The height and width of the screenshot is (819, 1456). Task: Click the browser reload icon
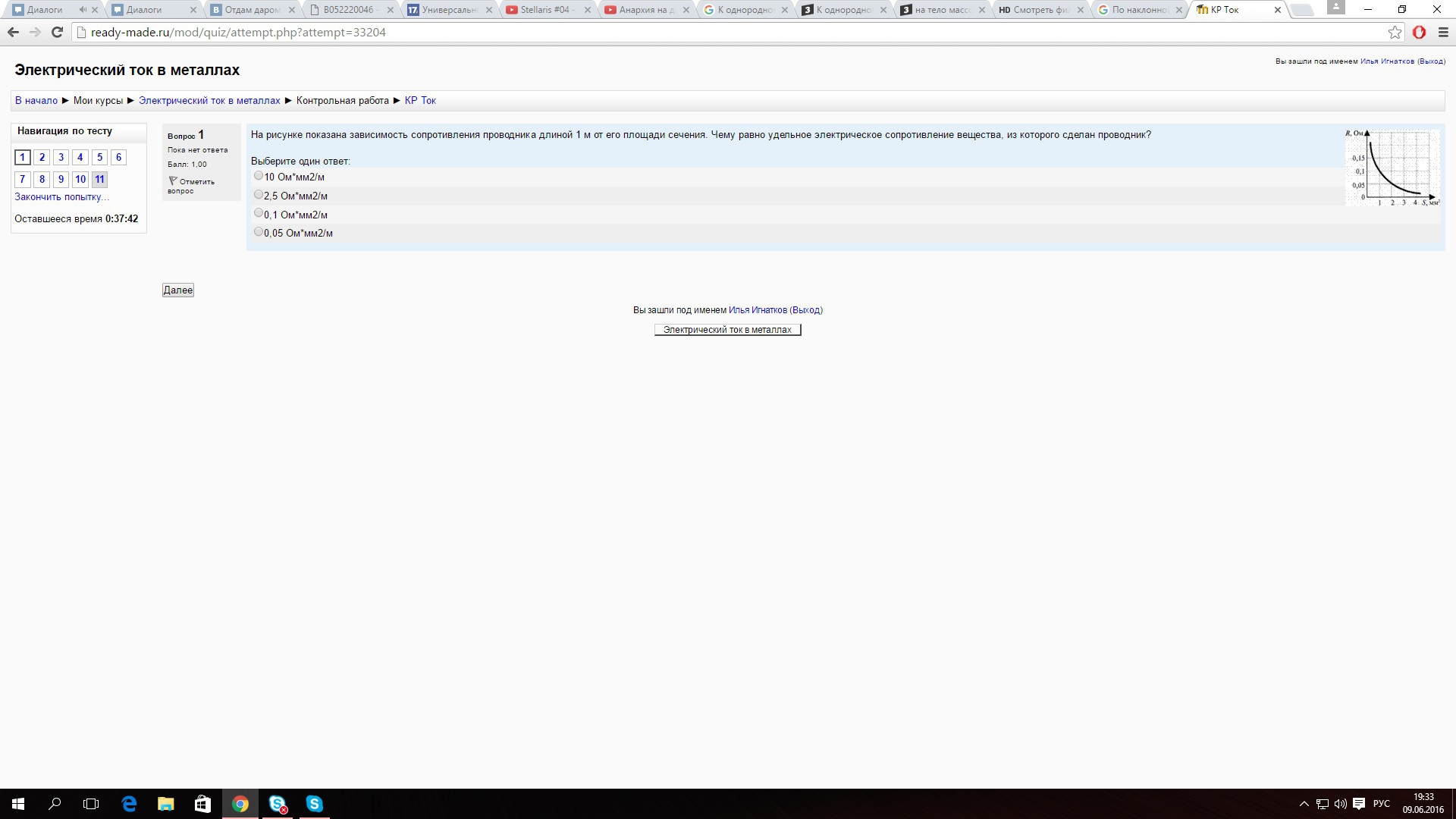57,33
